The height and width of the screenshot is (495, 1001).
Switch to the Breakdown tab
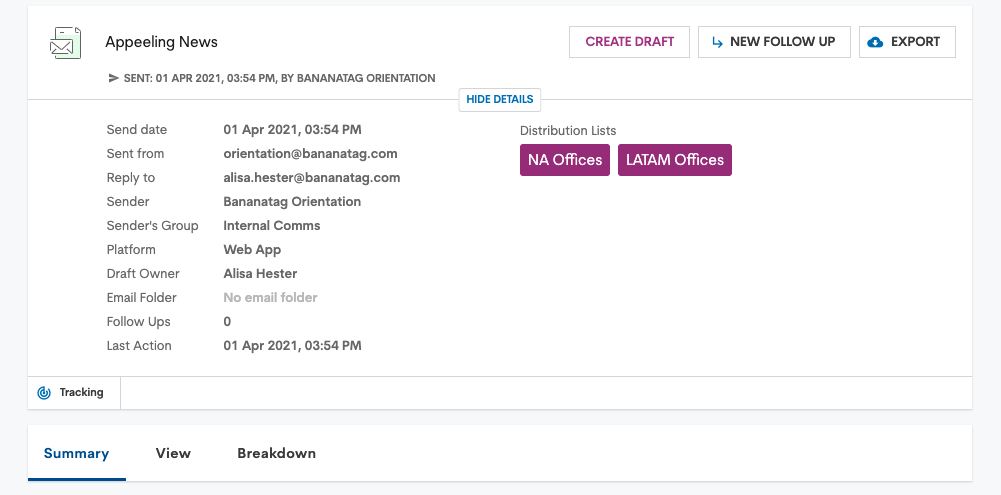(276, 453)
